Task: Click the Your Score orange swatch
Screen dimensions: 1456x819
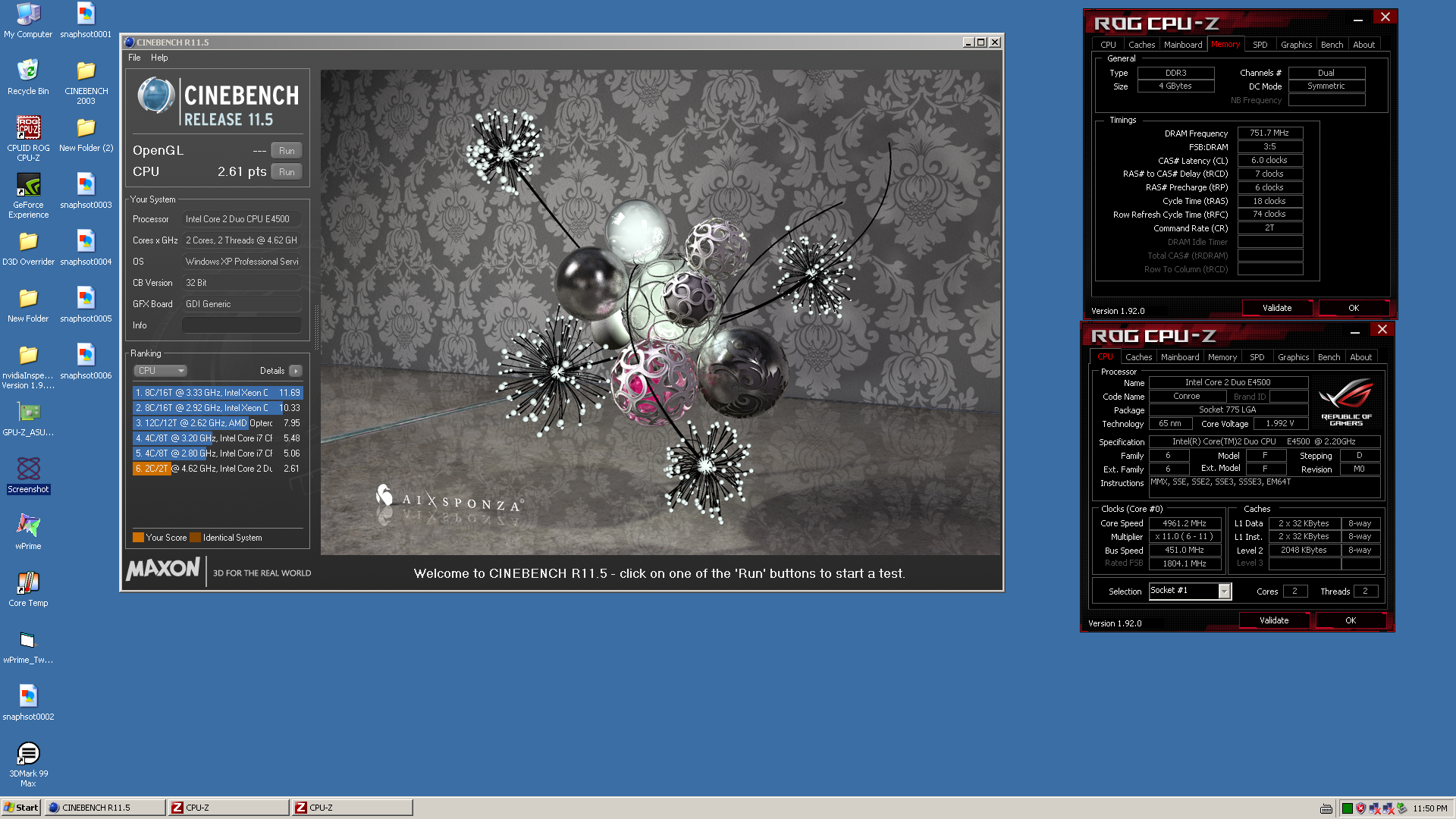Action: (138, 538)
